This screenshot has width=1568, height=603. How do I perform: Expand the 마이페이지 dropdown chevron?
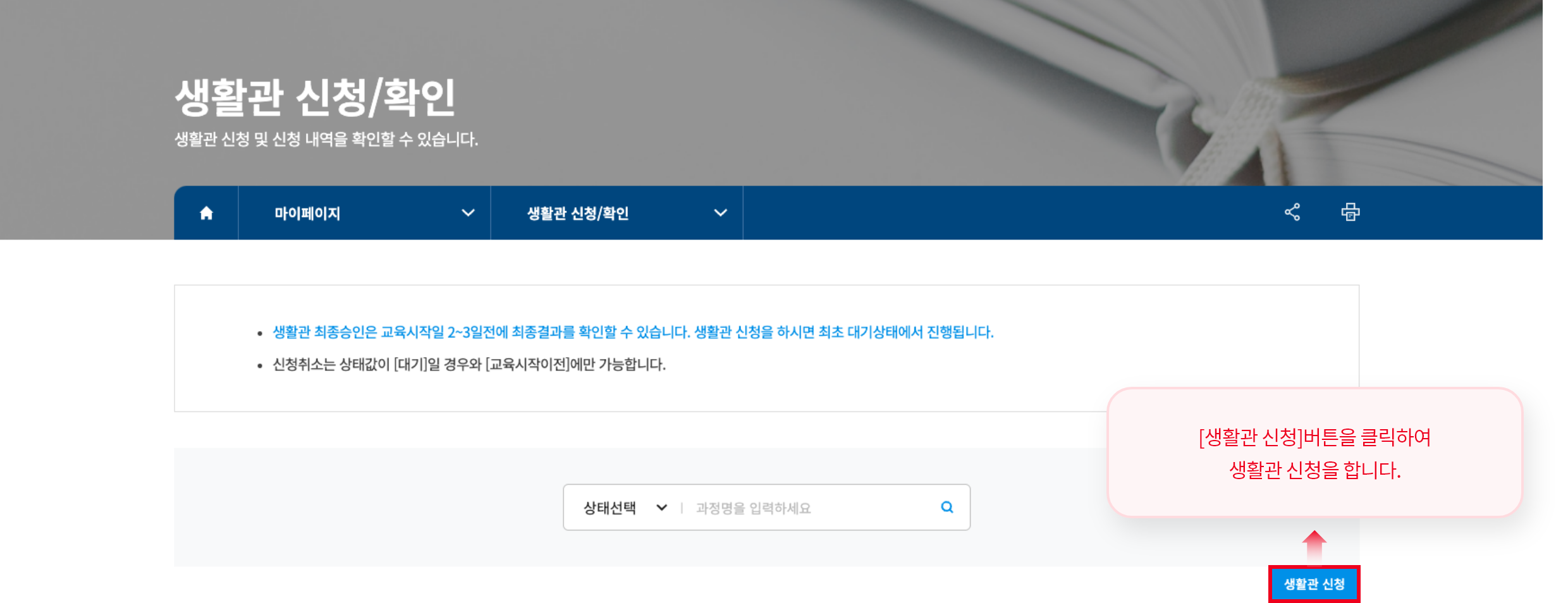[x=468, y=214]
